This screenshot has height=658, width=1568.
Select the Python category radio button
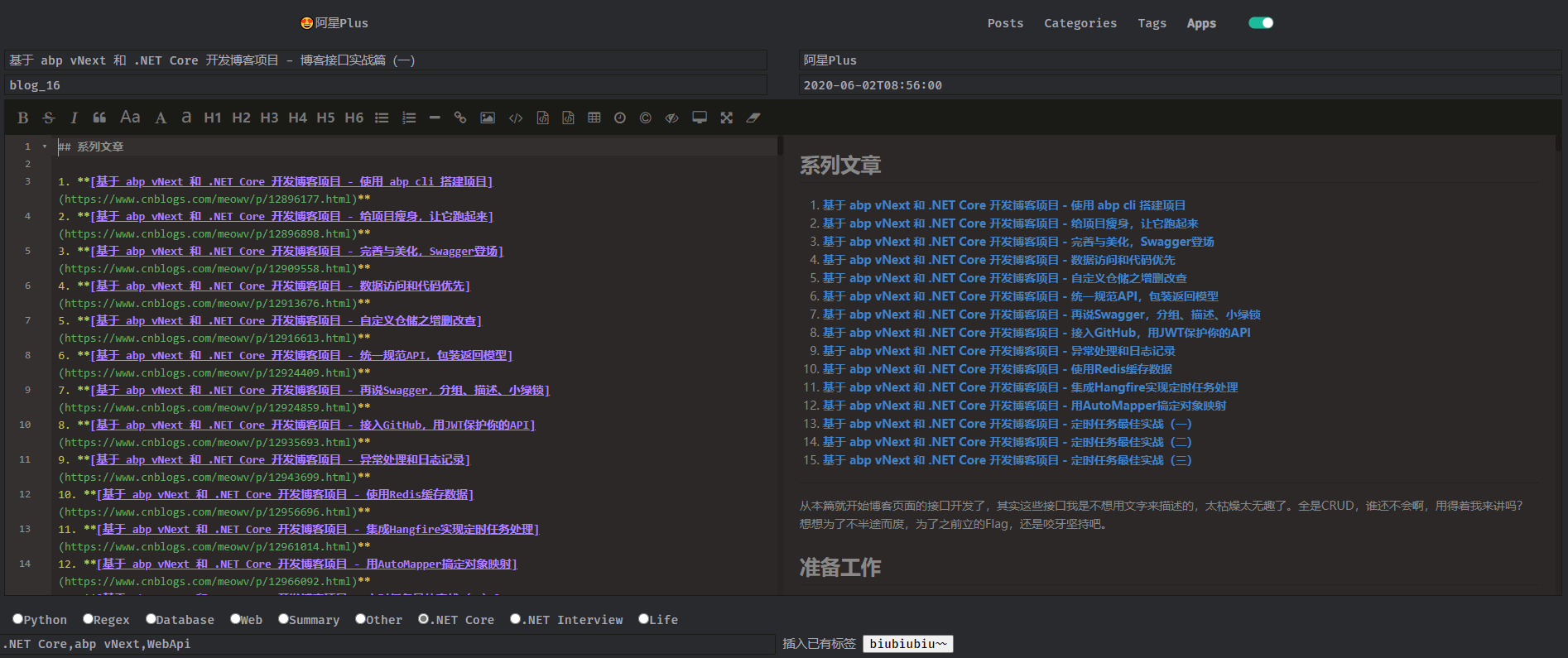[18, 619]
